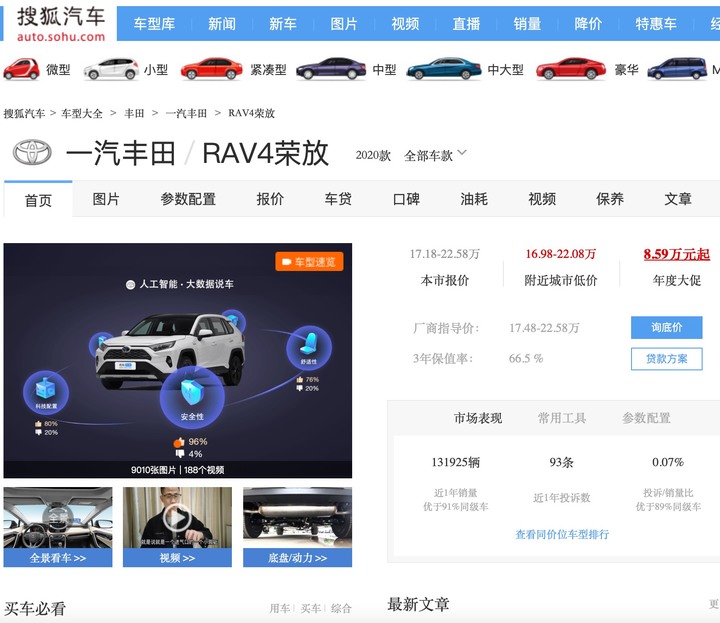Open 视频 in top blue navigation

tap(405, 24)
